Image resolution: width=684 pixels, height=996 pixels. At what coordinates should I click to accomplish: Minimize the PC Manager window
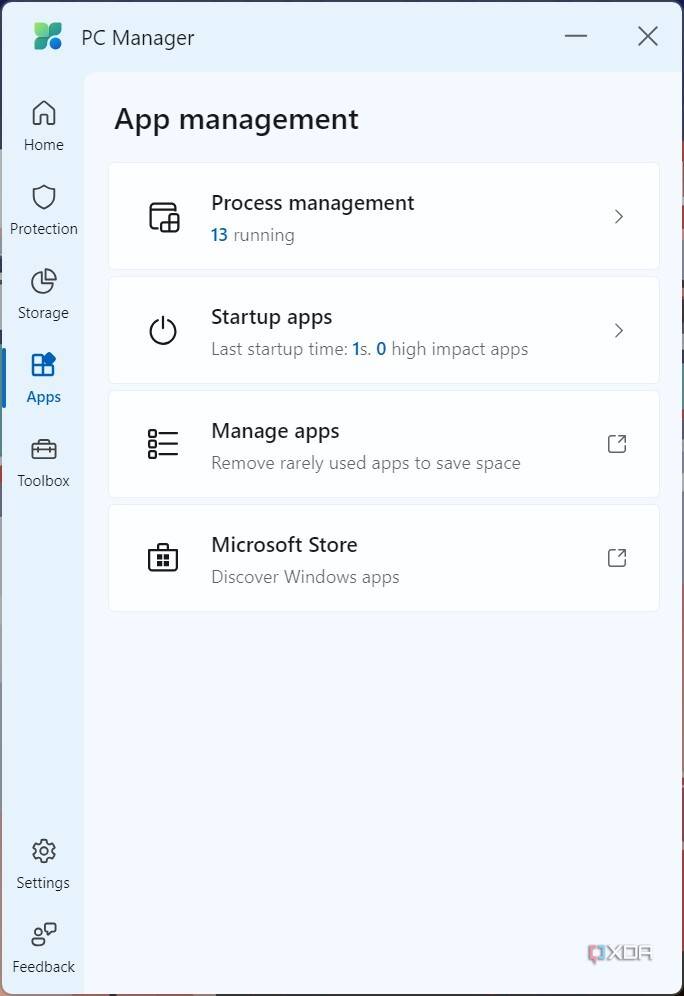pyautogui.click(x=576, y=36)
